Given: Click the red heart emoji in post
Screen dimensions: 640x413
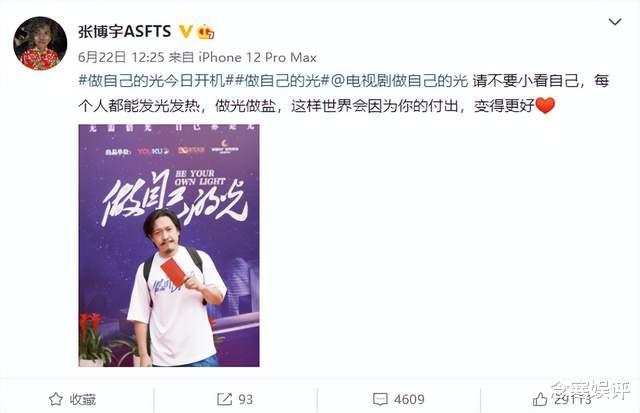Looking at the screenshot, I should 545,106.
